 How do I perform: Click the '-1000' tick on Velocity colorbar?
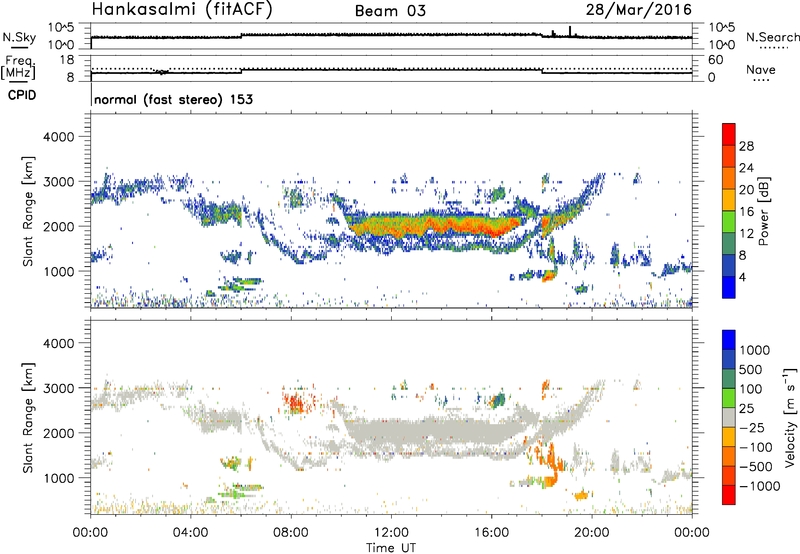759,486
